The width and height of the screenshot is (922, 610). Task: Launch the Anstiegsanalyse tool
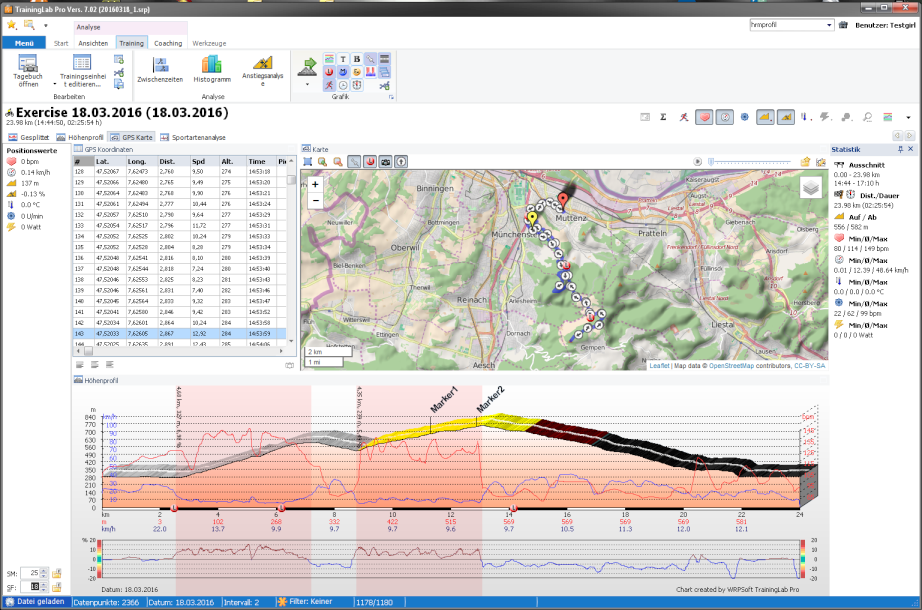point(263,71)
